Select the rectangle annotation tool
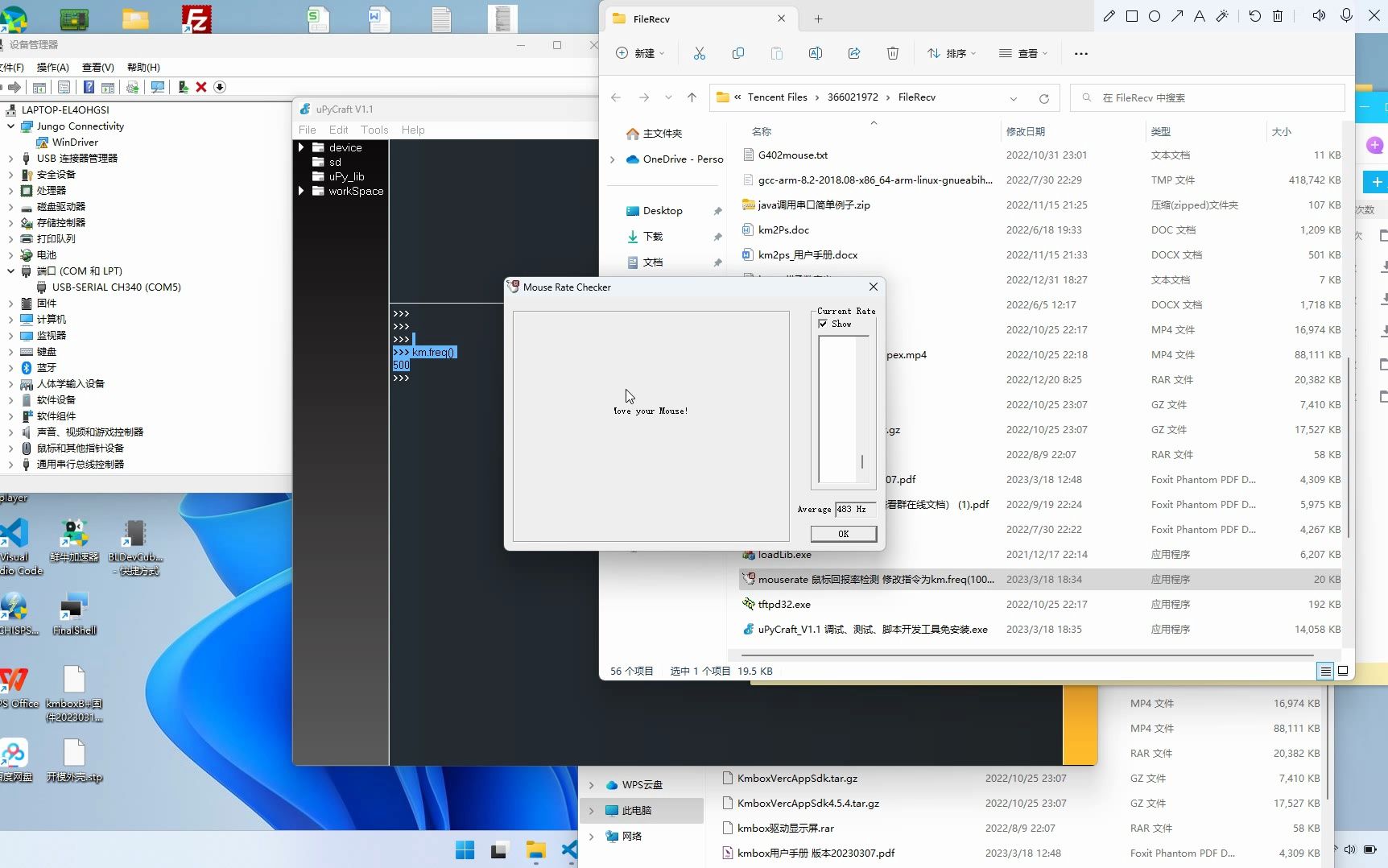Screen dimensions: 1388x868 [1132, 15]
